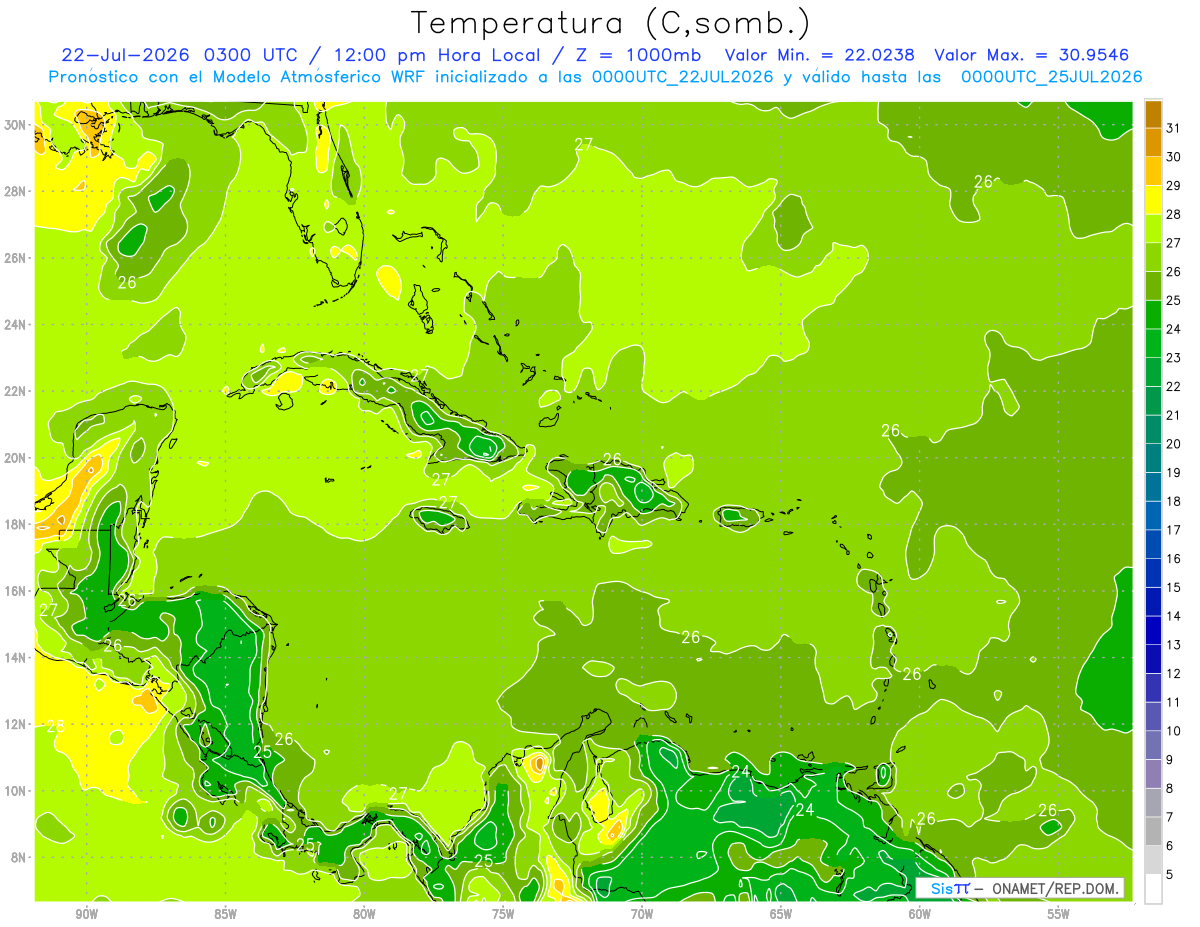Click the "12N" latitude axis label
The image size is (1200, 927).
click(15, 724)
